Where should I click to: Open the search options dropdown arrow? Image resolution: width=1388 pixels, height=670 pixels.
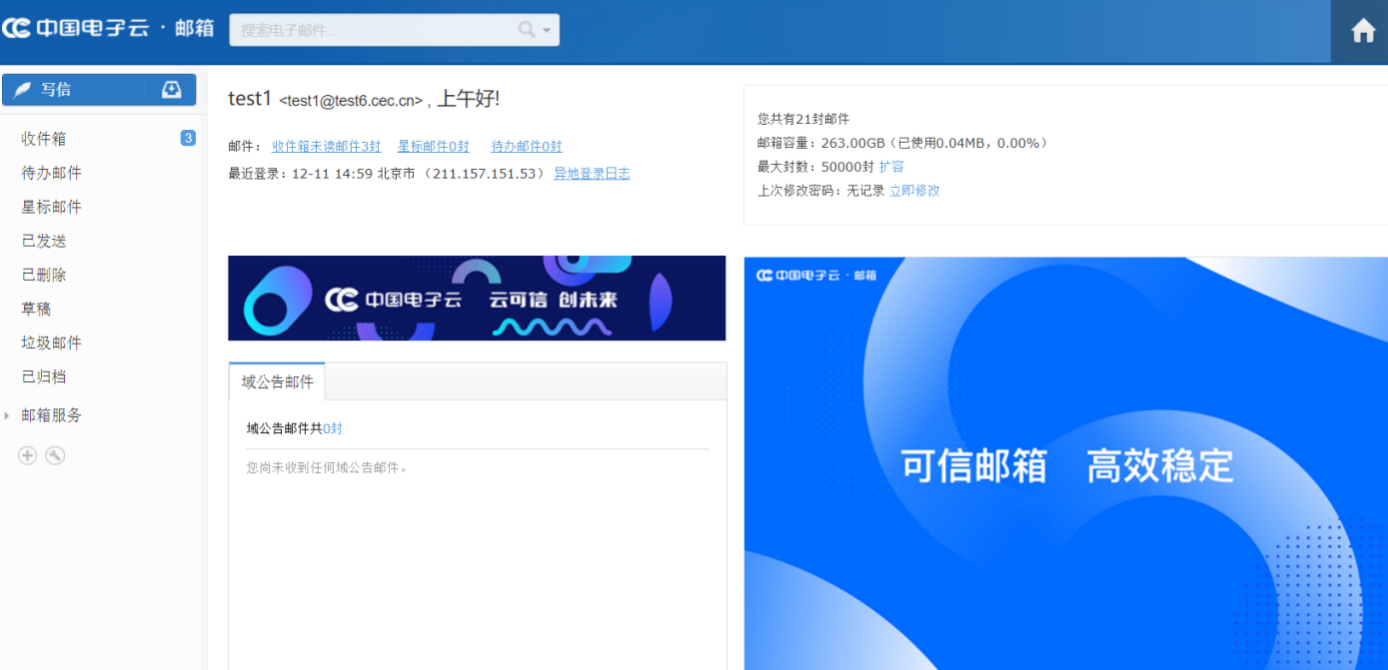(547, 31)
